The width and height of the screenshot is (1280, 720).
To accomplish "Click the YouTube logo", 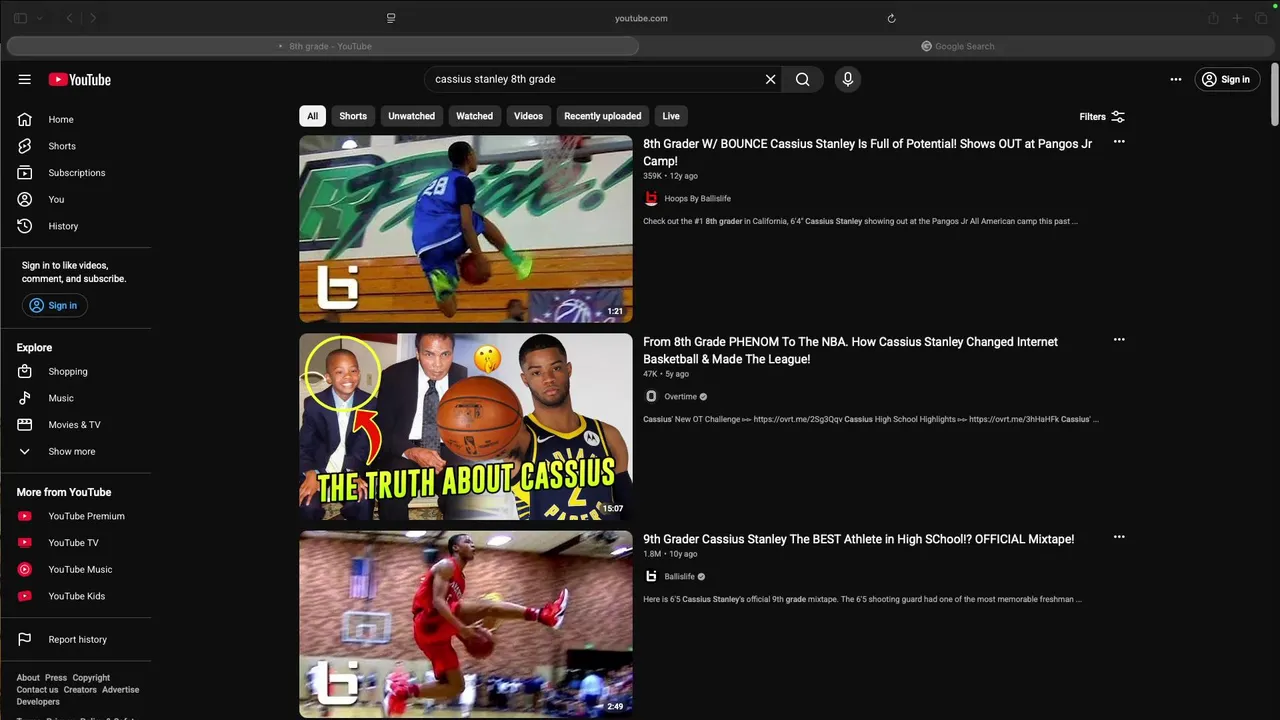I will click(80, 79).
